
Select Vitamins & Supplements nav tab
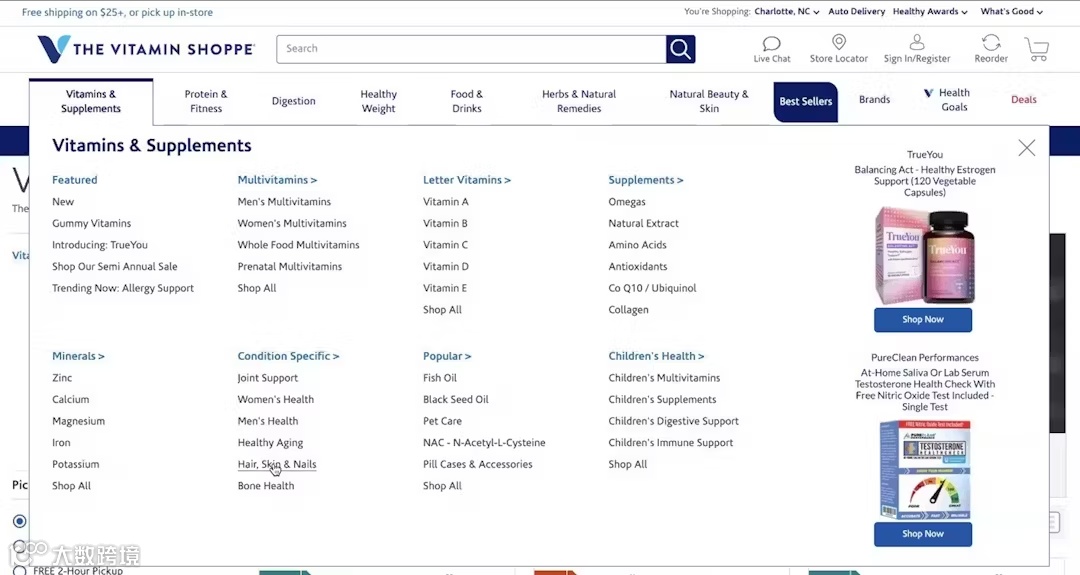point(91,101)
